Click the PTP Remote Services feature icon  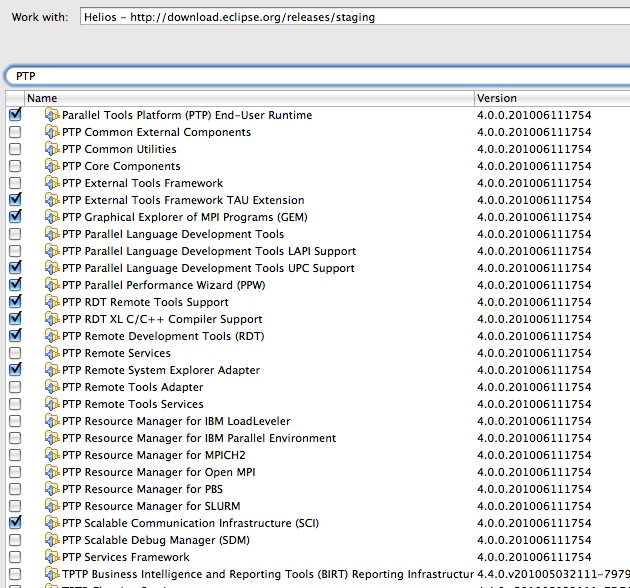point(52,353)
